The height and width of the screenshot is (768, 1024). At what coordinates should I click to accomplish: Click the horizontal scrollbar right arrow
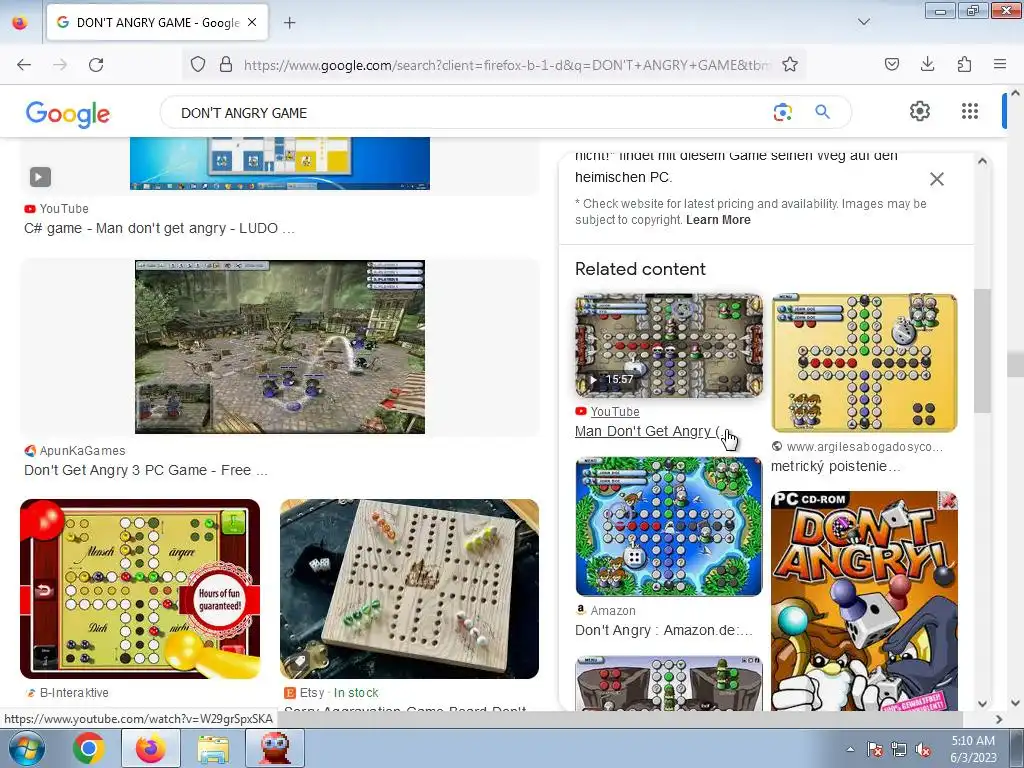(x=999, y=719)
